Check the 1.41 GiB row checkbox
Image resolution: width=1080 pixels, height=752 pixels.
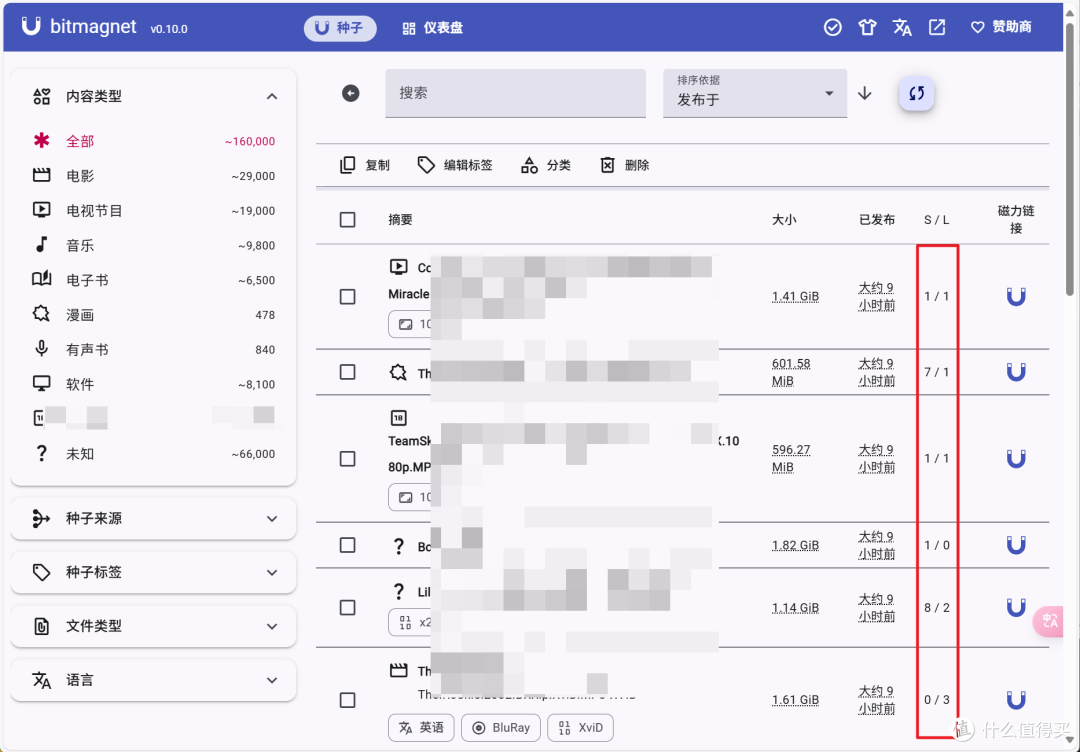point(348,297)
